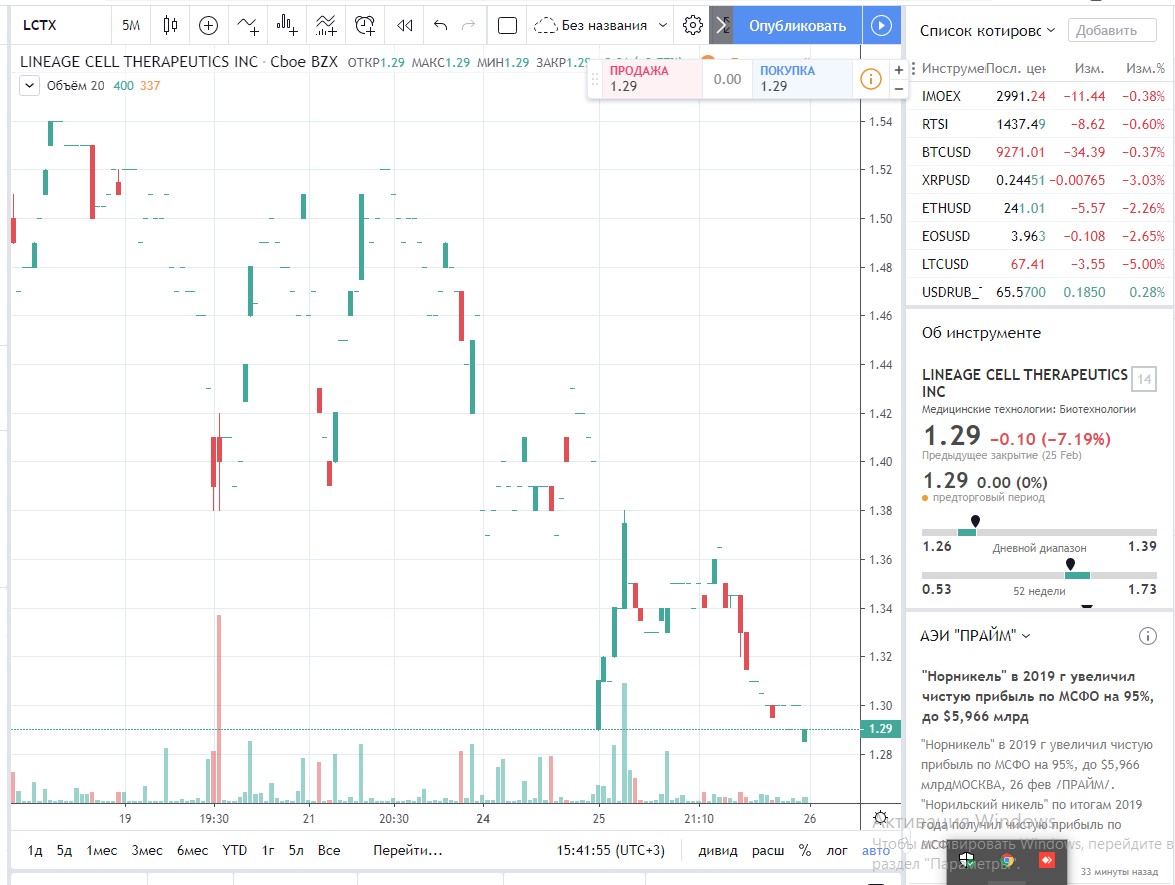Screen dimensions: 1175x885
Task: Open the candlestick chart type selector
Action: point(170,25)
